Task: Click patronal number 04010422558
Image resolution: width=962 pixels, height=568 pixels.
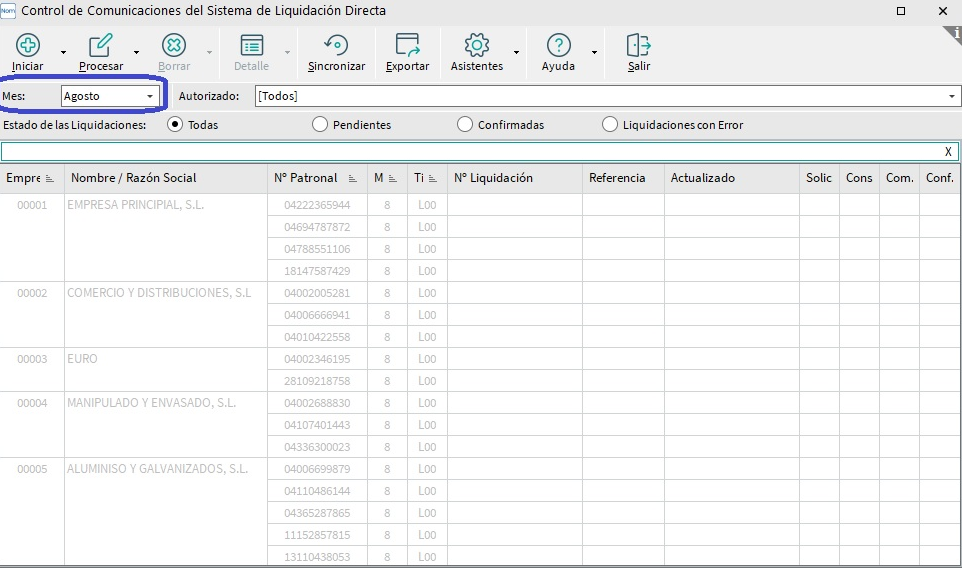Action: point(317,337)
